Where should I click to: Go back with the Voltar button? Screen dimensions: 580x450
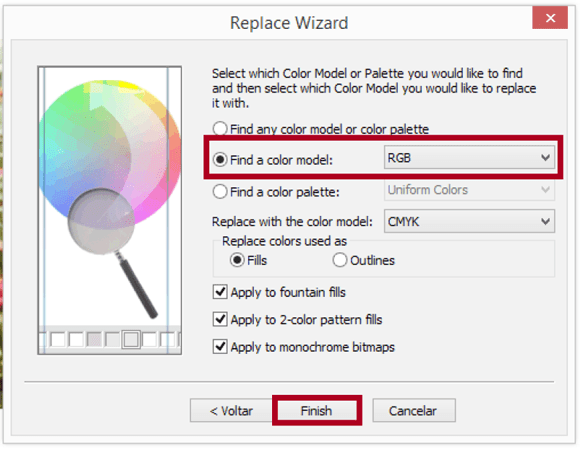click(x=231, y=410)
